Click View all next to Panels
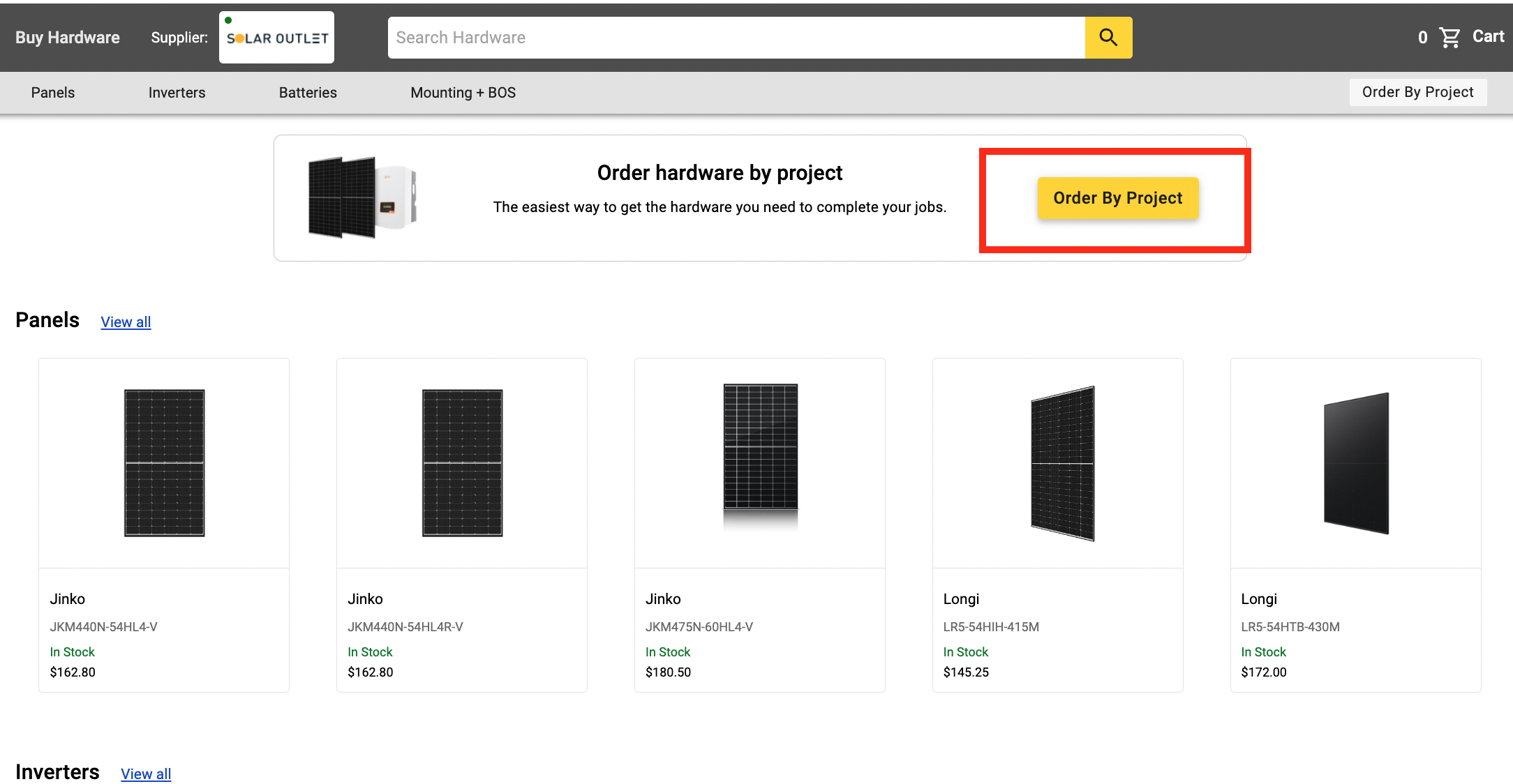Viewport: 1513px width, 784px height. coord(126,322)
